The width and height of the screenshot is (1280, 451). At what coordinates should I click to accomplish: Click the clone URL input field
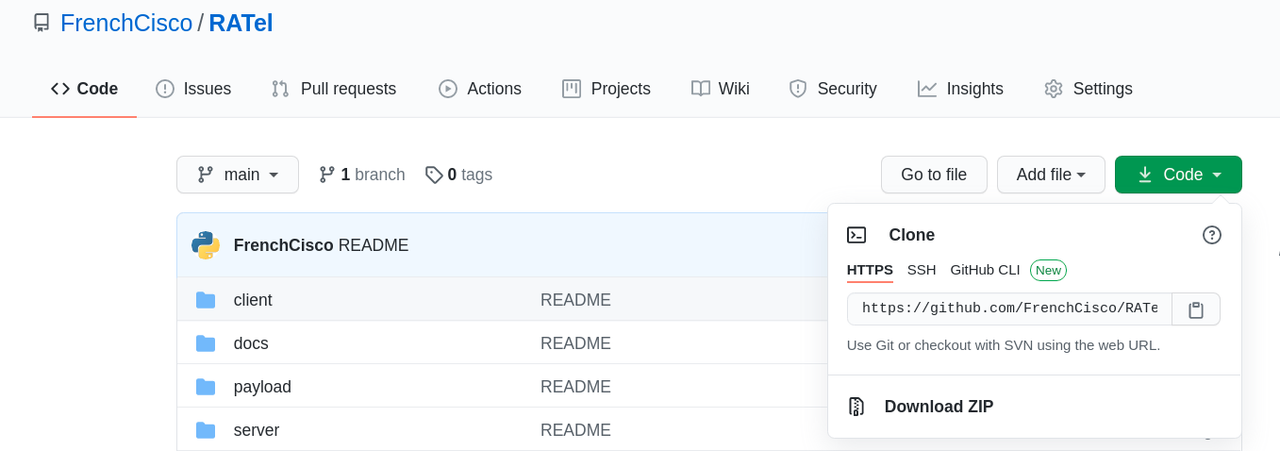pyautogui.click(x=1010, y=309)
